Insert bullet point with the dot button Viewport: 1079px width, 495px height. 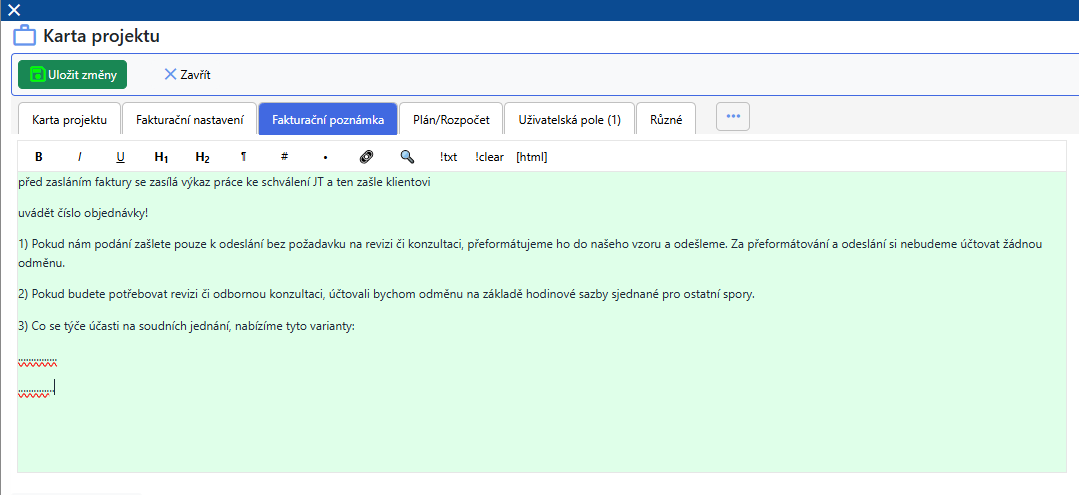pyautogui.click(x=325, y=157)
